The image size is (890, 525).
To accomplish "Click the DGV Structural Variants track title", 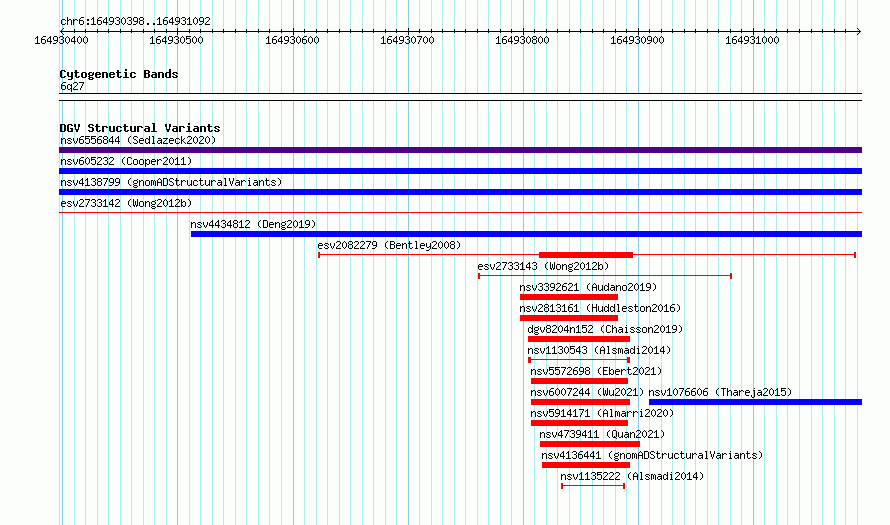I will [140, 128].
